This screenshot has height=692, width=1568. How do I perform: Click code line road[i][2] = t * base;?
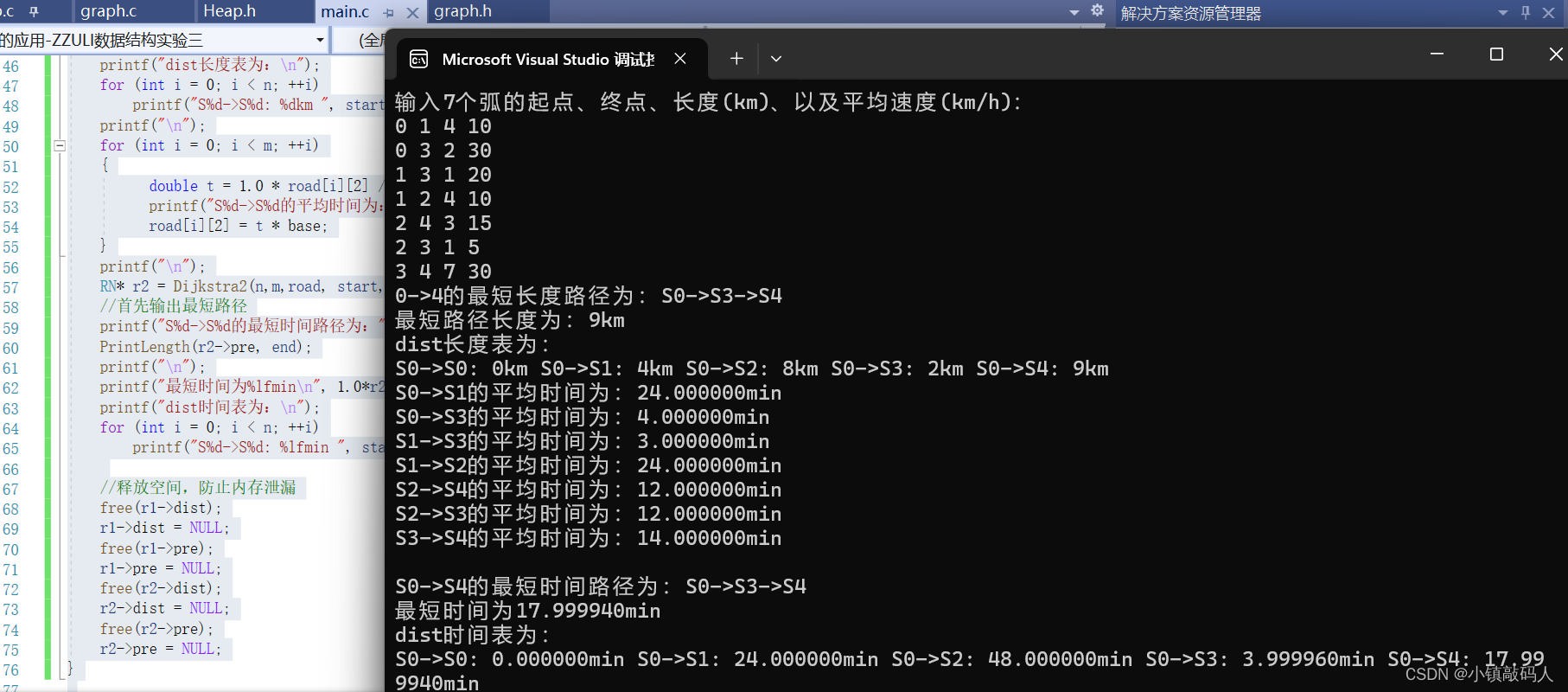[238, 226]
